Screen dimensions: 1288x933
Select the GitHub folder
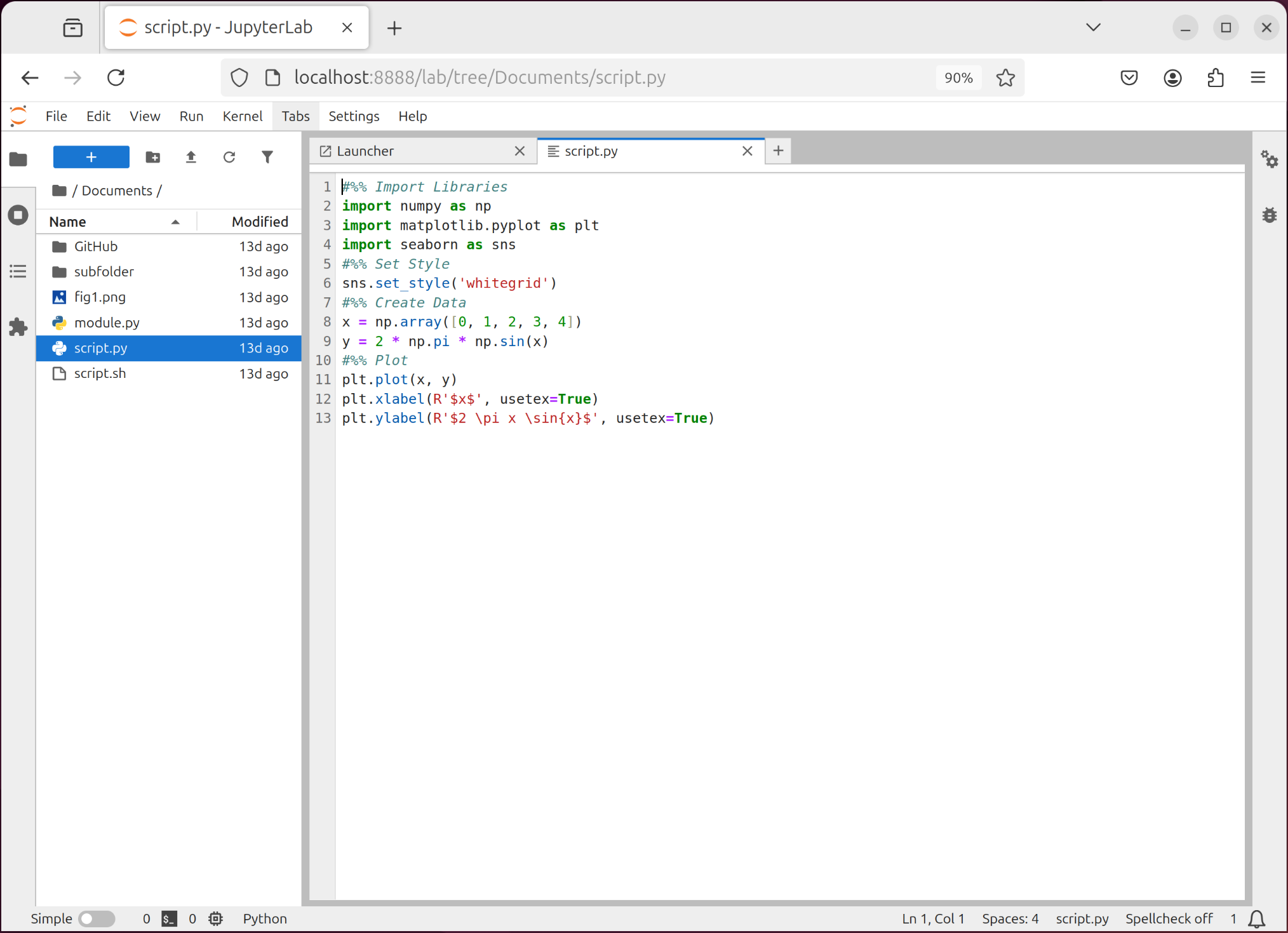pos(168,246)
